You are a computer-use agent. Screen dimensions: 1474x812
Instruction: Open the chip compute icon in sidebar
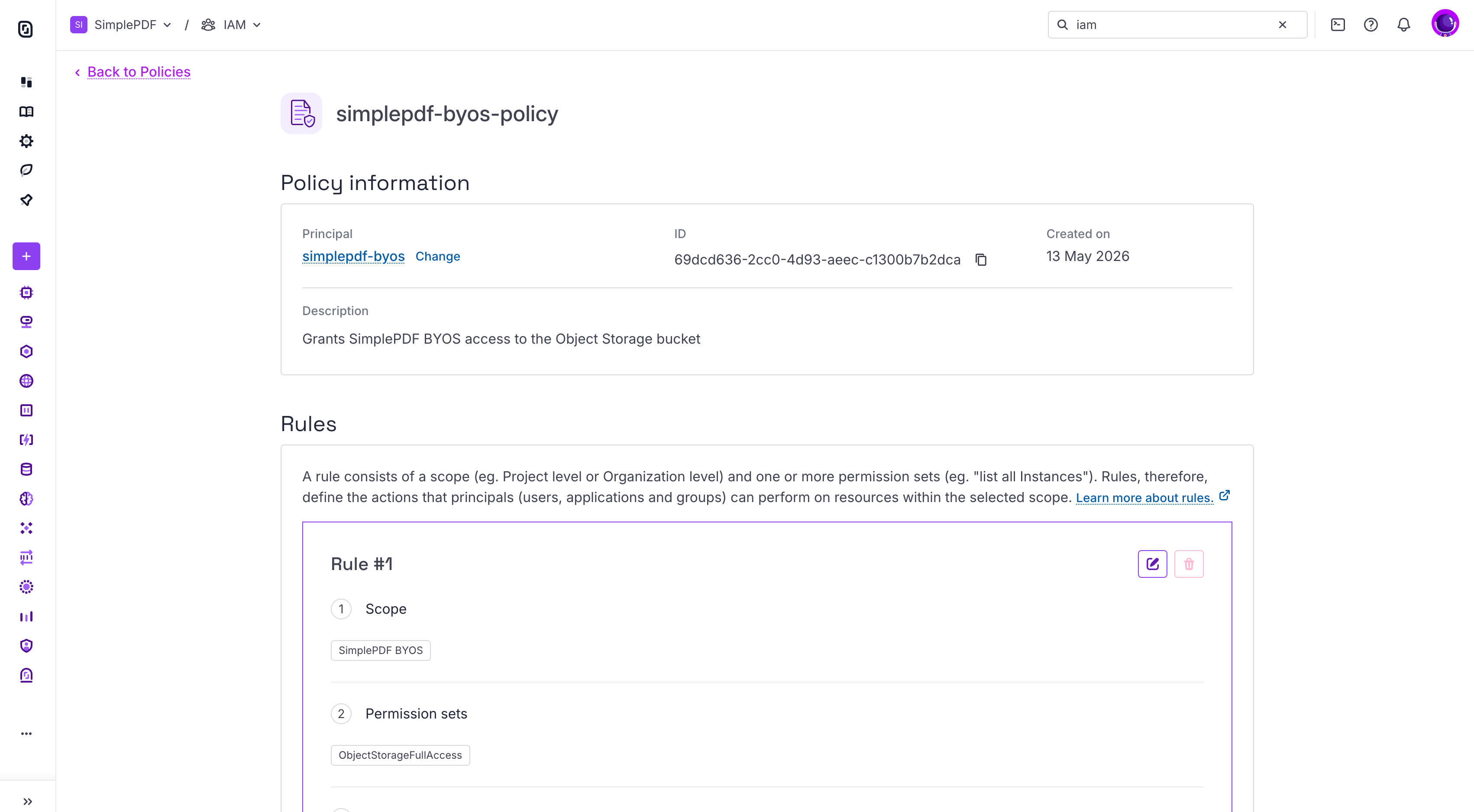26,292
